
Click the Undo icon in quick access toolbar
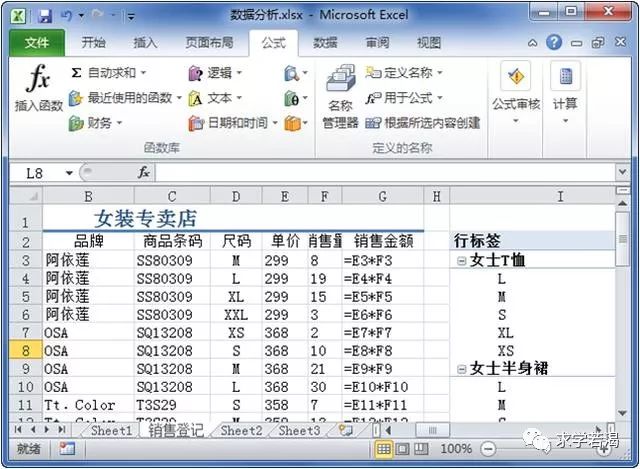click(x=67, y=16)
